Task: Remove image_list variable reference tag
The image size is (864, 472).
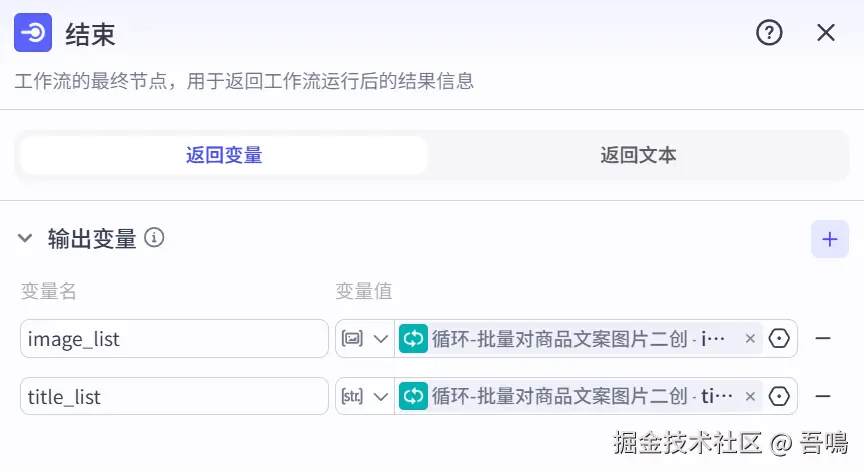Action: coord(750,339)
